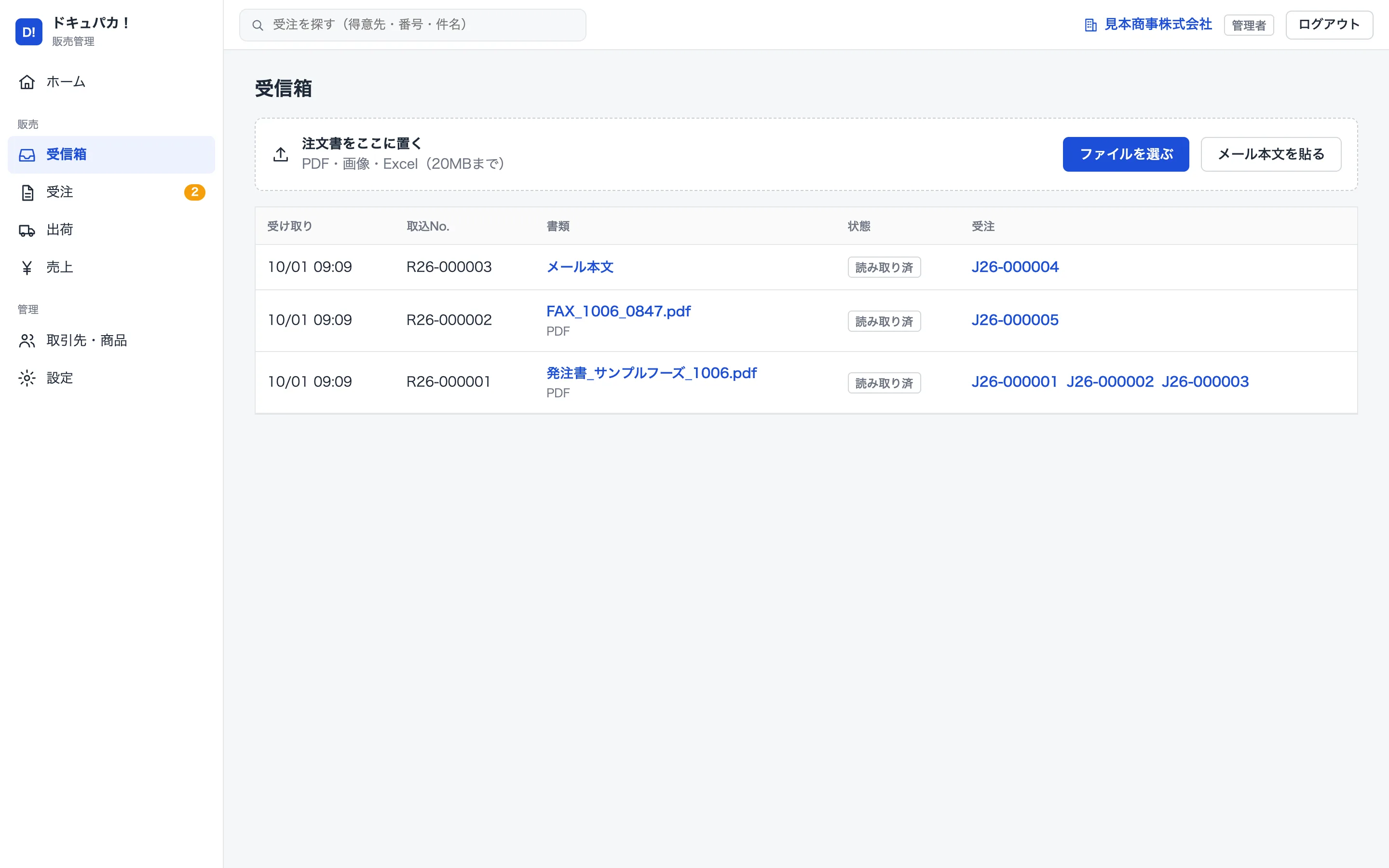This screenshot has width=1389, height=868.
Task: Open ホーム in the sidebar
Action: [111, 82]
